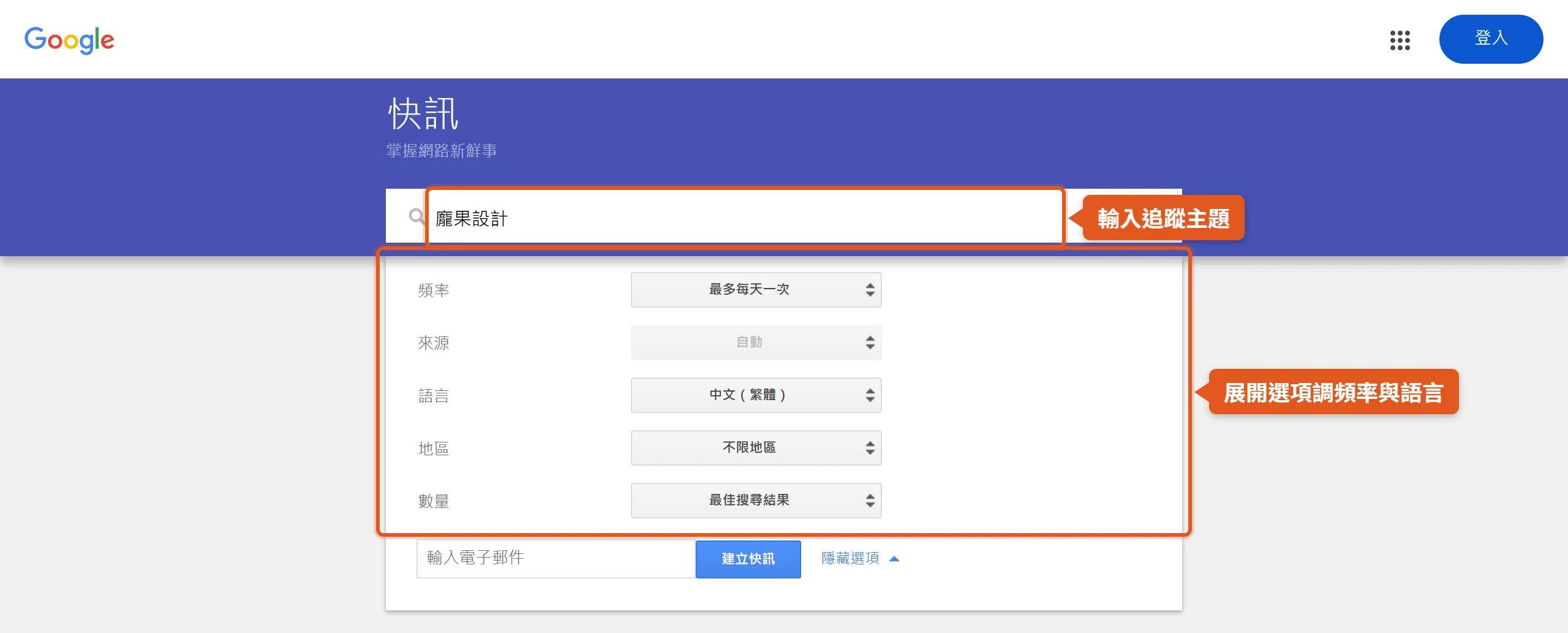This screenshot has width=1568, height=633.
Task: Click the 建立快訊 button
Action: (748, 559)
